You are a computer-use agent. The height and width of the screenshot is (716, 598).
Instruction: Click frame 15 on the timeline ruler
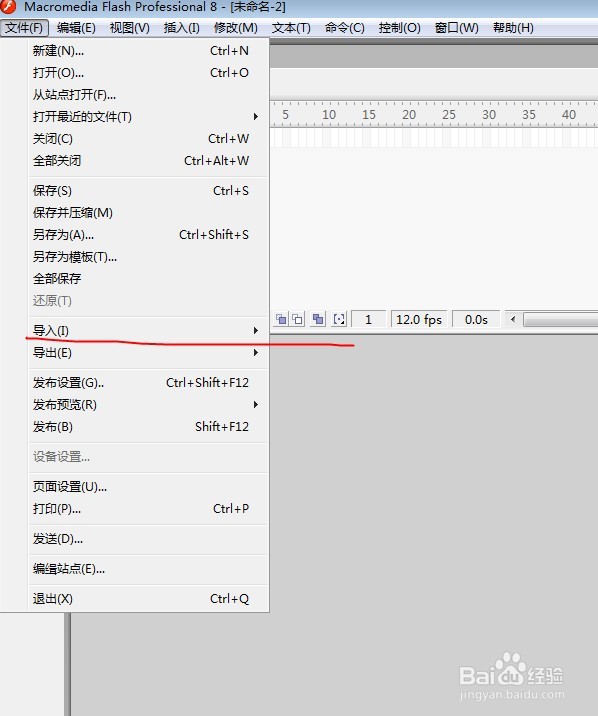click(369, 115)
